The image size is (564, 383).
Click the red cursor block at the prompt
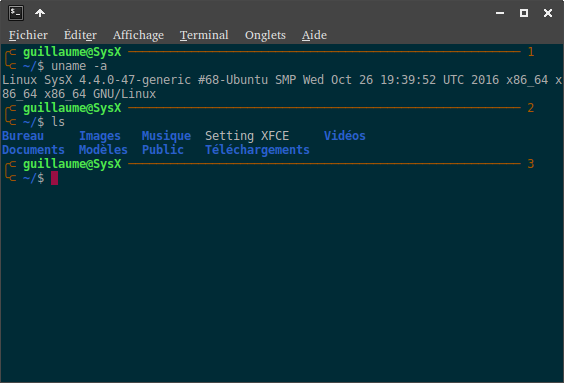[54, 178]
